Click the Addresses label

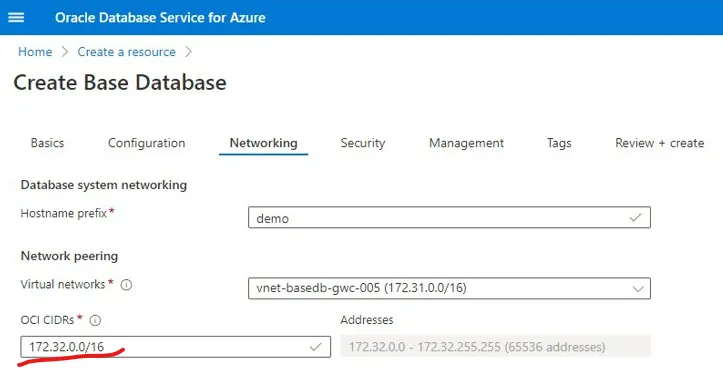[367, 320]
